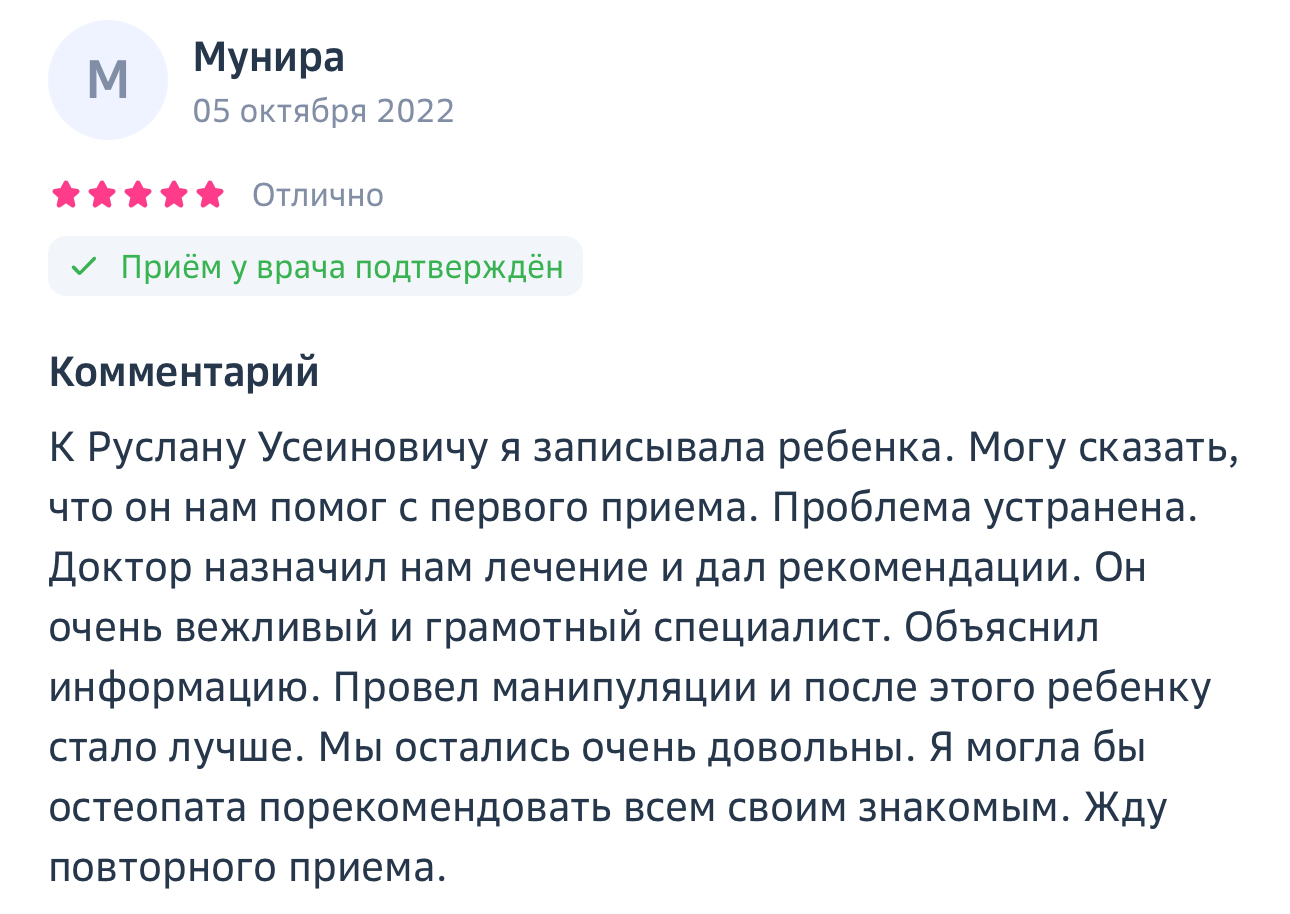
Task: Select the second pink rating star
Action: 102,194
